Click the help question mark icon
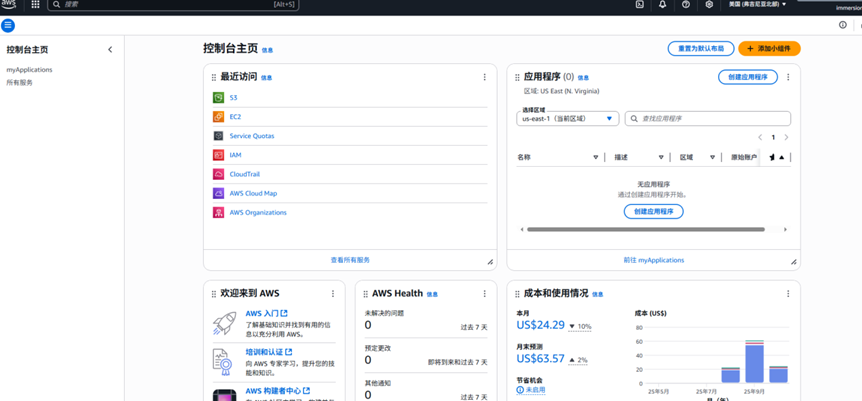The width and height of the screenshot is (862, 401). 686,5
